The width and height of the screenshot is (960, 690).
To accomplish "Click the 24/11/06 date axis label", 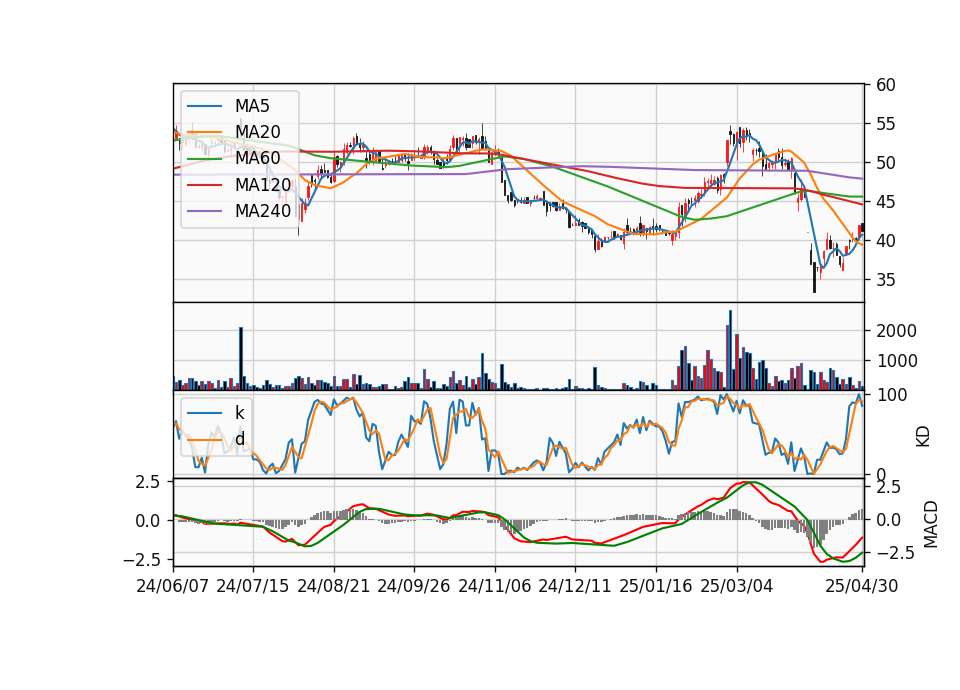I will pos(494,586).
